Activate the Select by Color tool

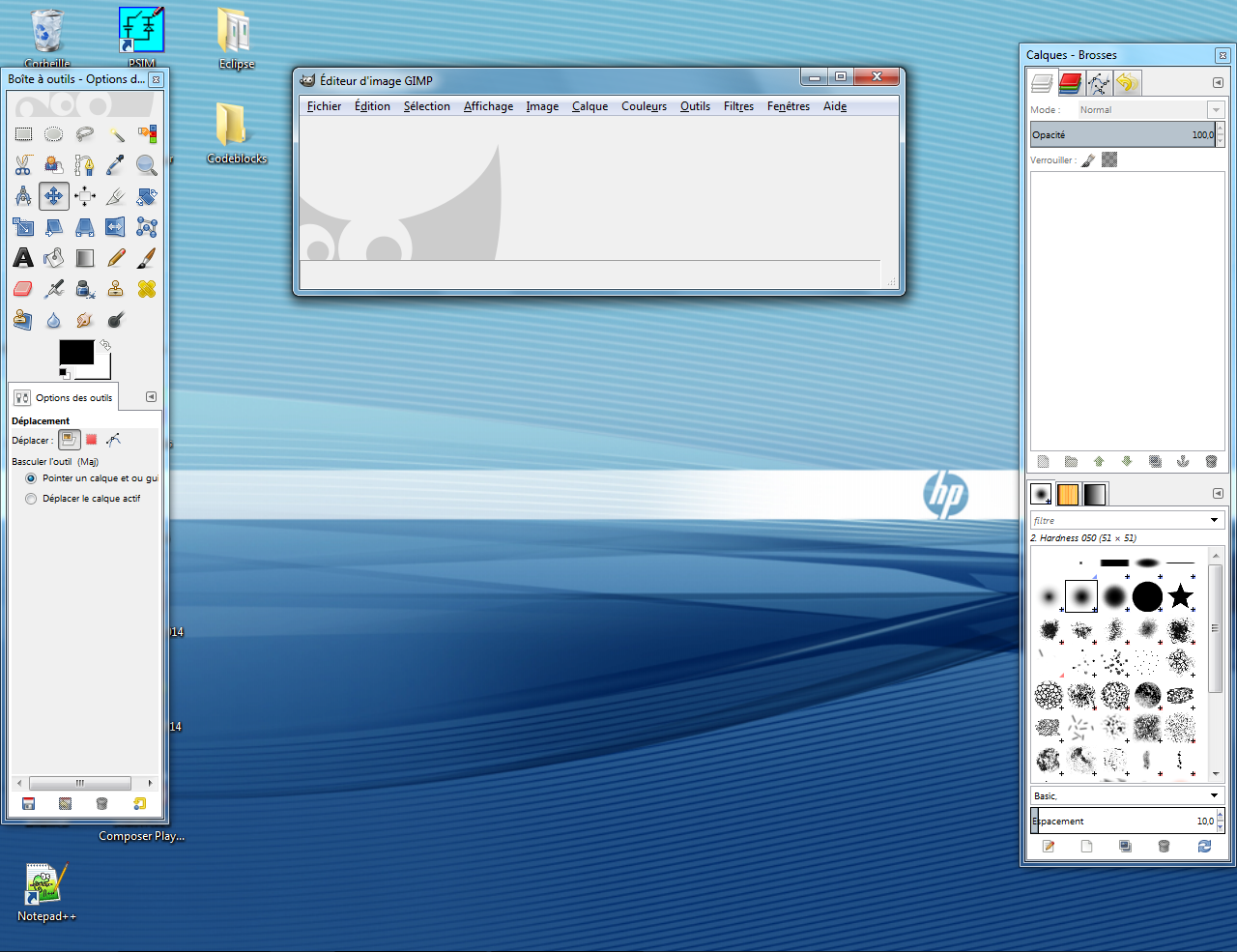[147, 134]
